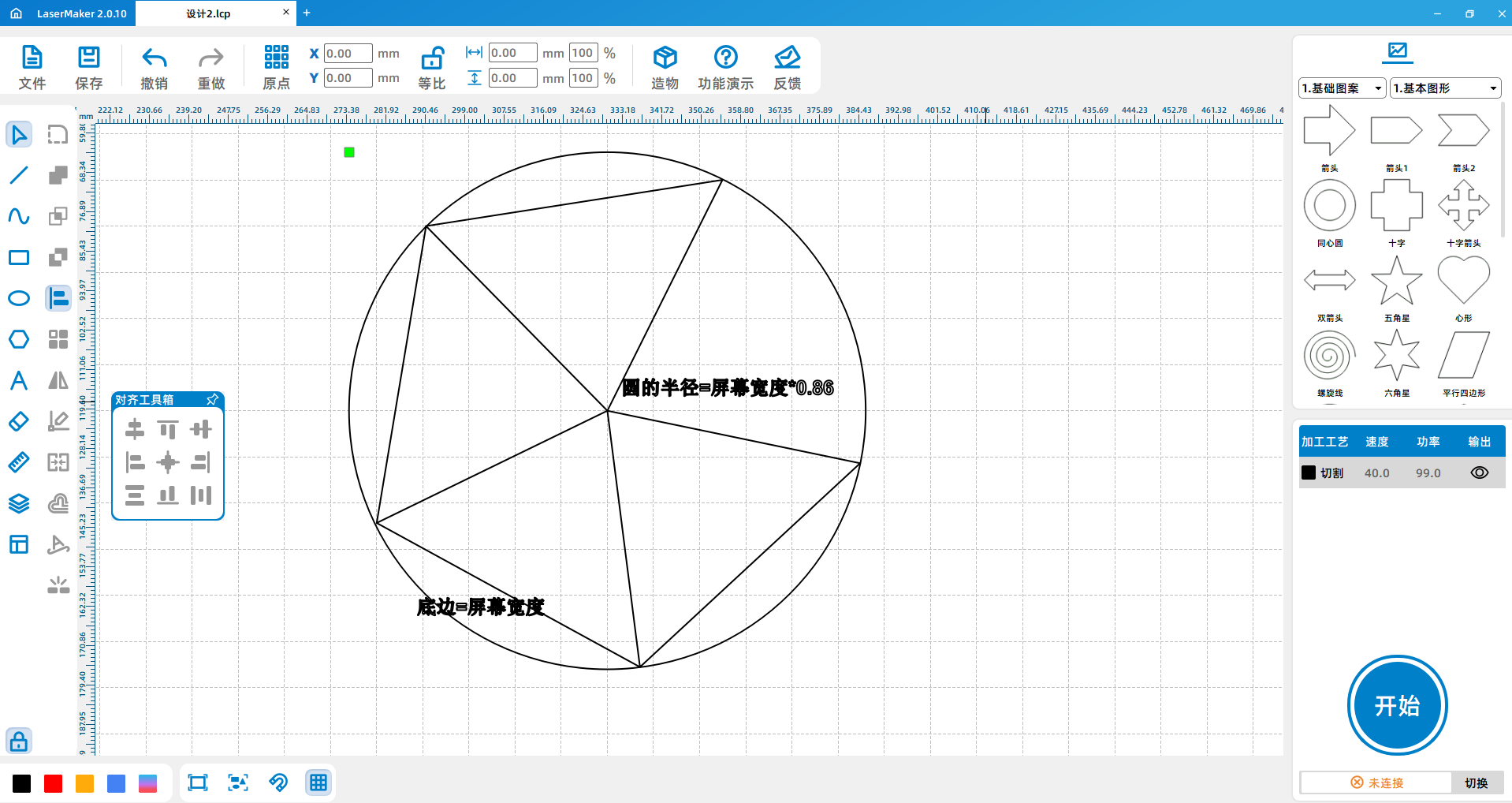
Task: Click the focus selection icon
Action: tap(238, 782)
